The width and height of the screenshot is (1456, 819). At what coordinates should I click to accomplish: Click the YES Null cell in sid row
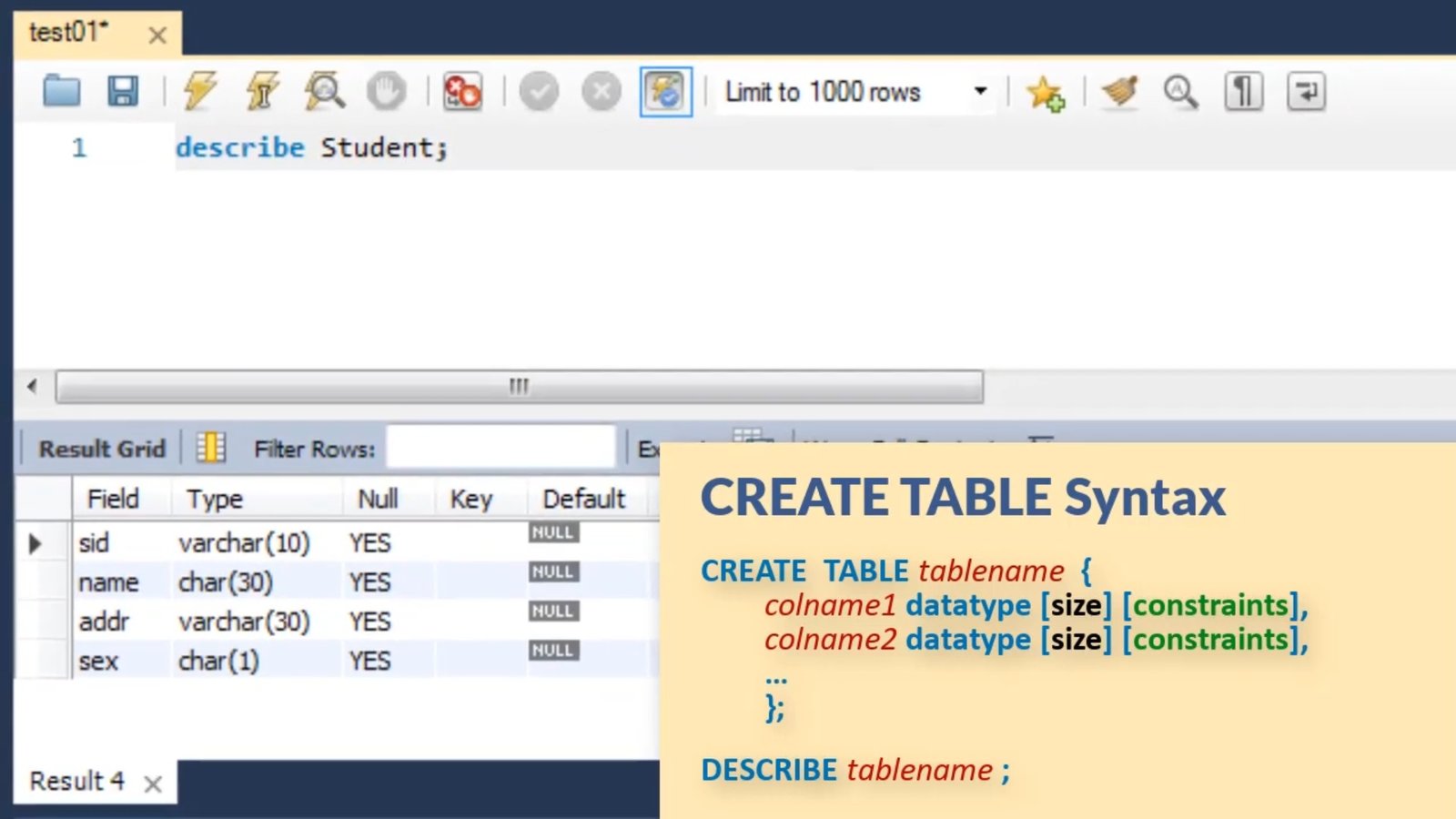389,542
